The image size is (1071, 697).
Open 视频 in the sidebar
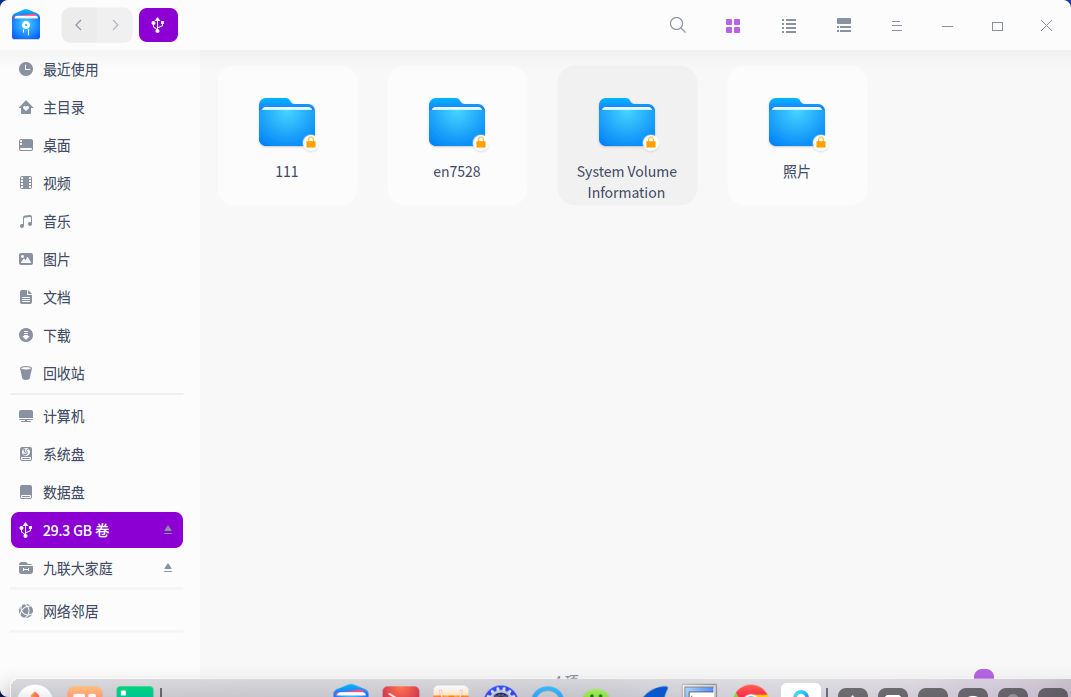point(97,183)
